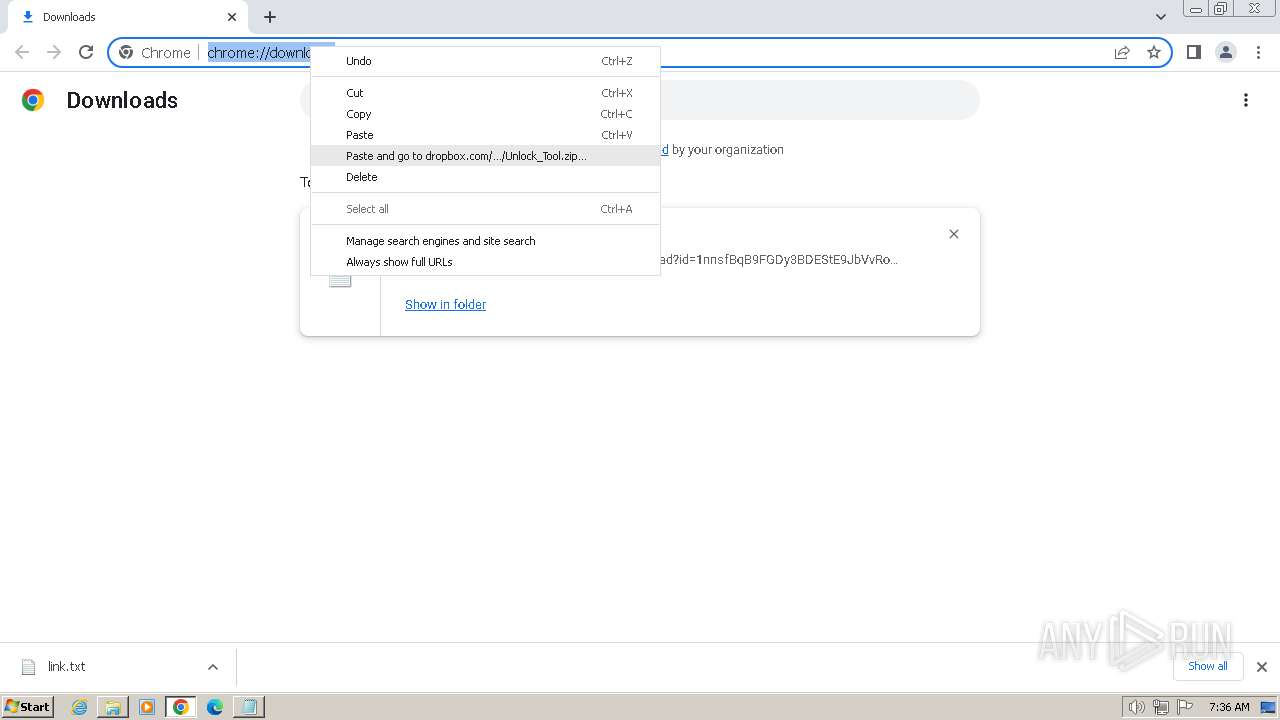The height and width of the screenshot is (720, 1280).
Task: Click the back navigation arrow
Action: point(22,52)
